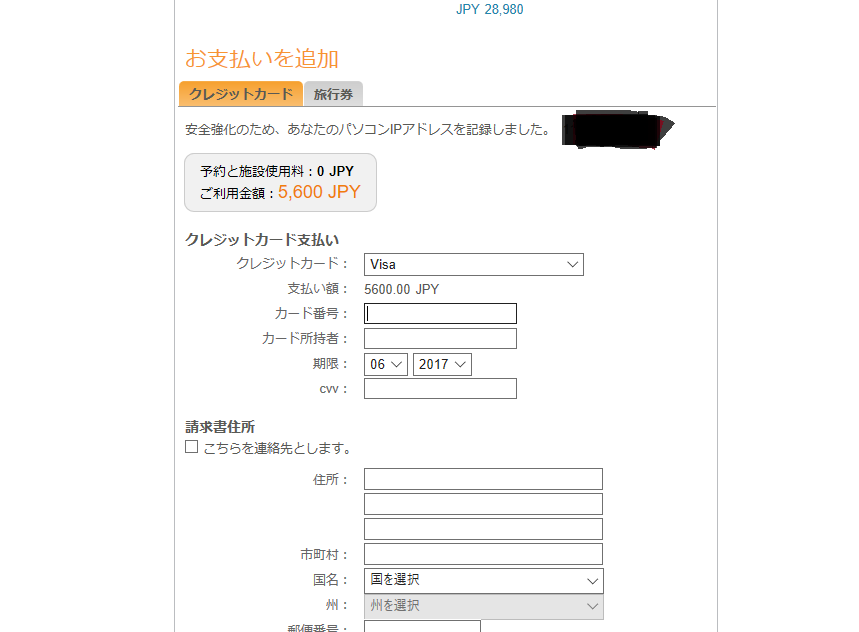Image resolution: width=859 pixels, height=632 pixels.
Task: Click the second address line field
Action: [x=483, y=504]
